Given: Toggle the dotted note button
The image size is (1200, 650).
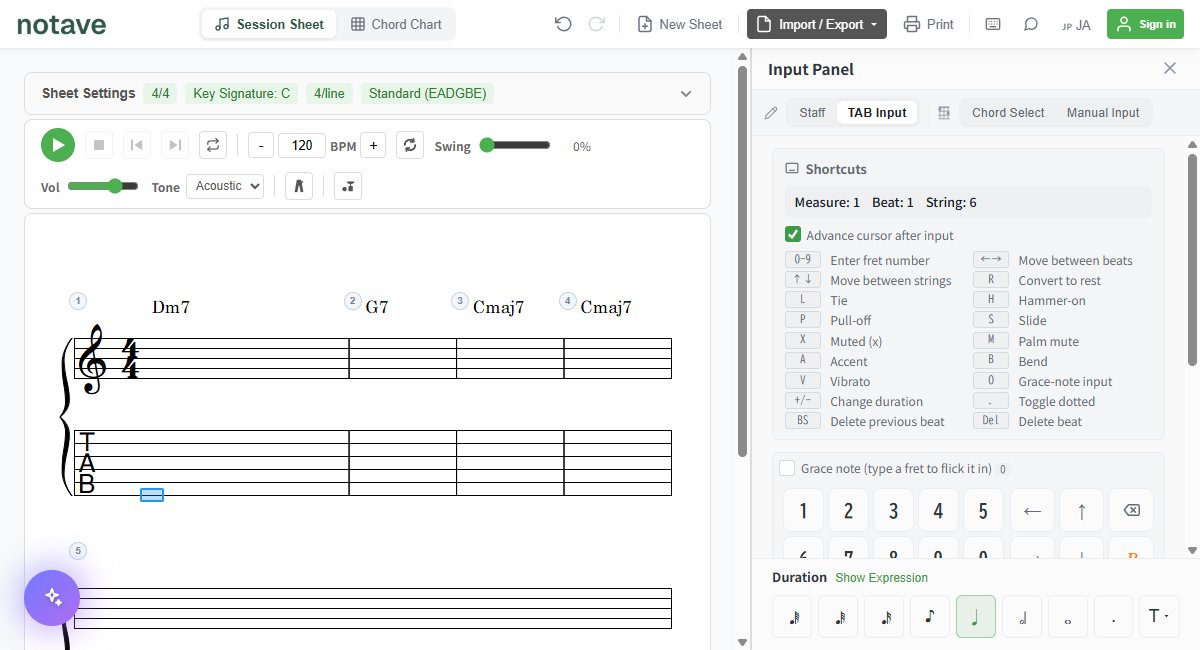Looking at the screenshot, I should click(1114, 616).
